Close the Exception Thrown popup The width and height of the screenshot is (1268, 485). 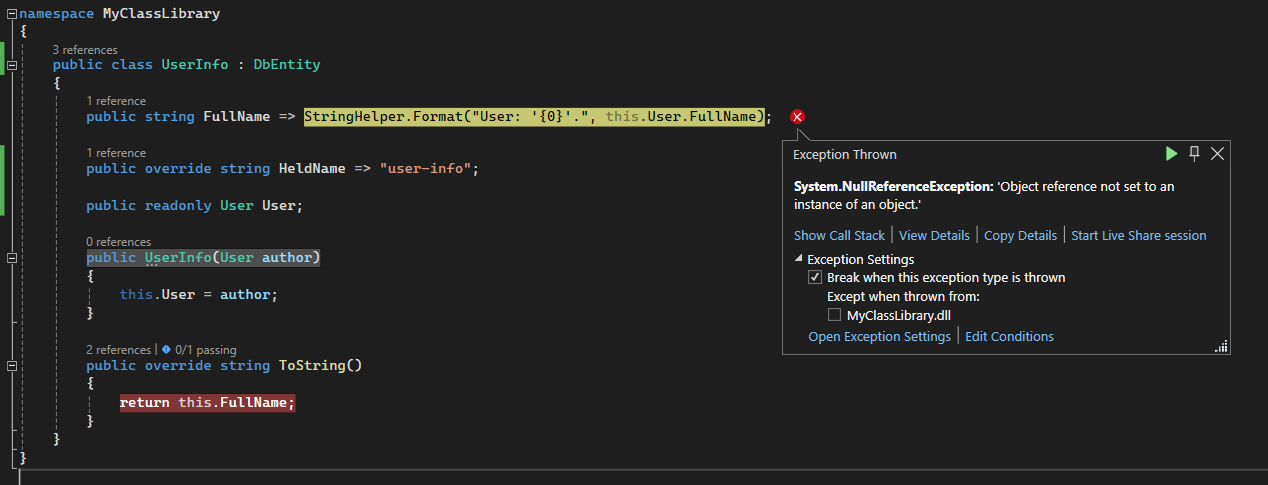coord(1217,154)
